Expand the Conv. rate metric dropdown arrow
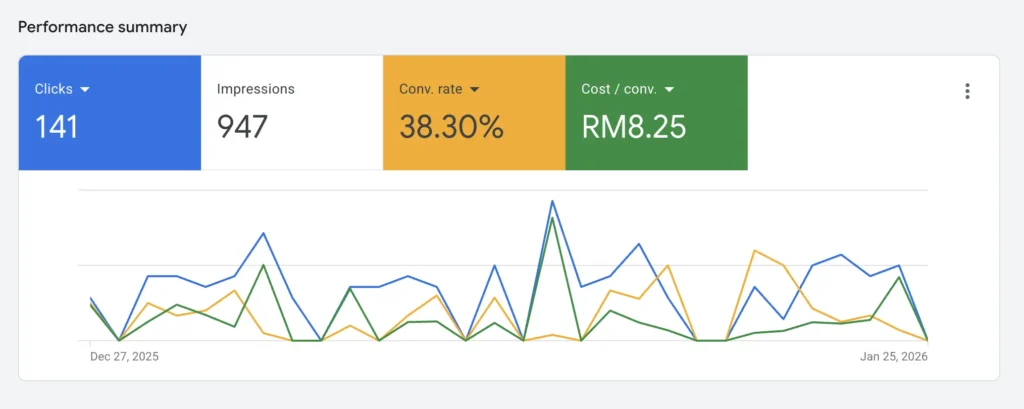1024x409 pixels. [x=474, y=89]
